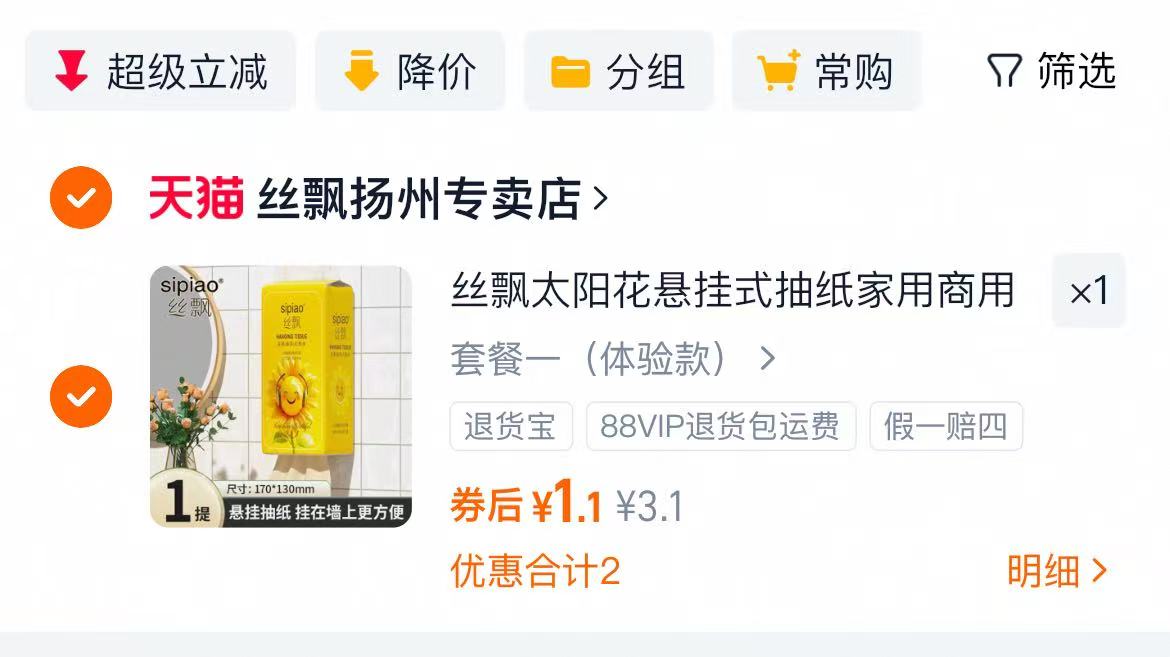1170x657 pixels.
Task: Open the store page arrow next to 丝飘扬州专卖店
Action: 600,198
